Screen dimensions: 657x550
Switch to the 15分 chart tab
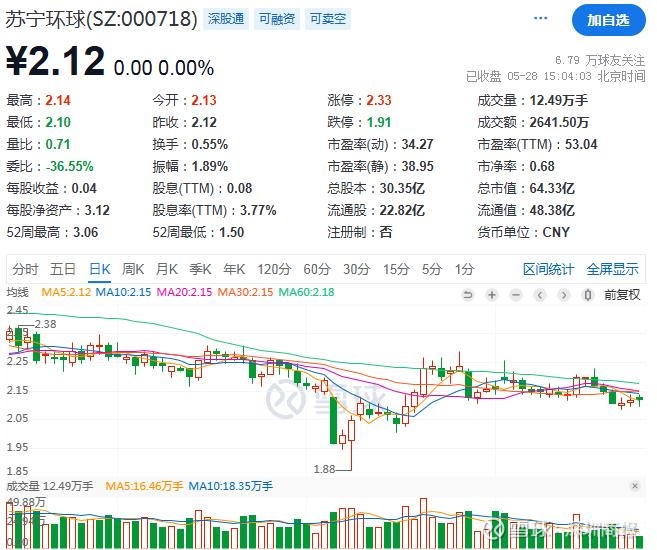click(396, 269)
